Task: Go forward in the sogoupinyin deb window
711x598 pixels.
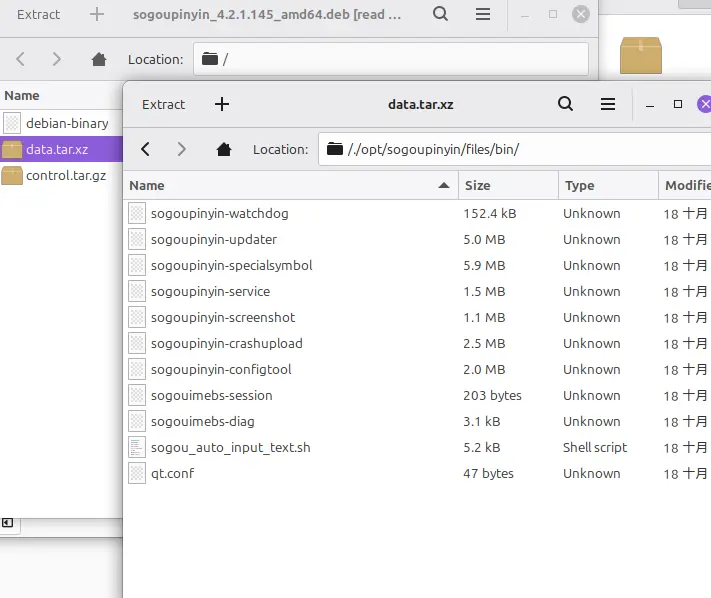Action: point(56,59)
